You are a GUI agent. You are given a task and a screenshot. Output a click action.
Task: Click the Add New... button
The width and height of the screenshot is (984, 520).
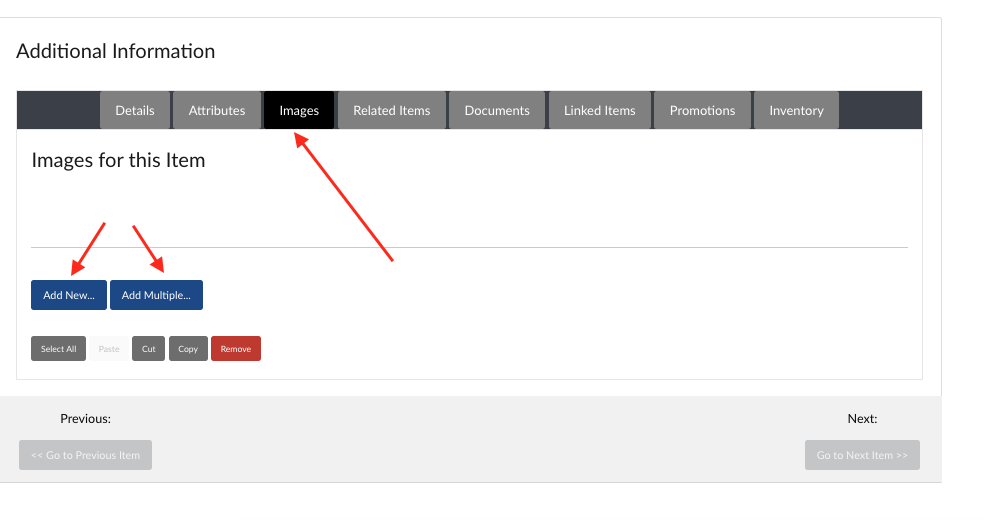click(69, 295)
